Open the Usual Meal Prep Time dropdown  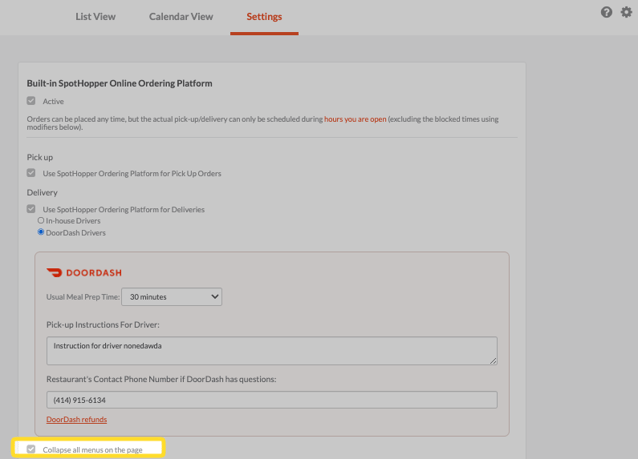(171, 297)
